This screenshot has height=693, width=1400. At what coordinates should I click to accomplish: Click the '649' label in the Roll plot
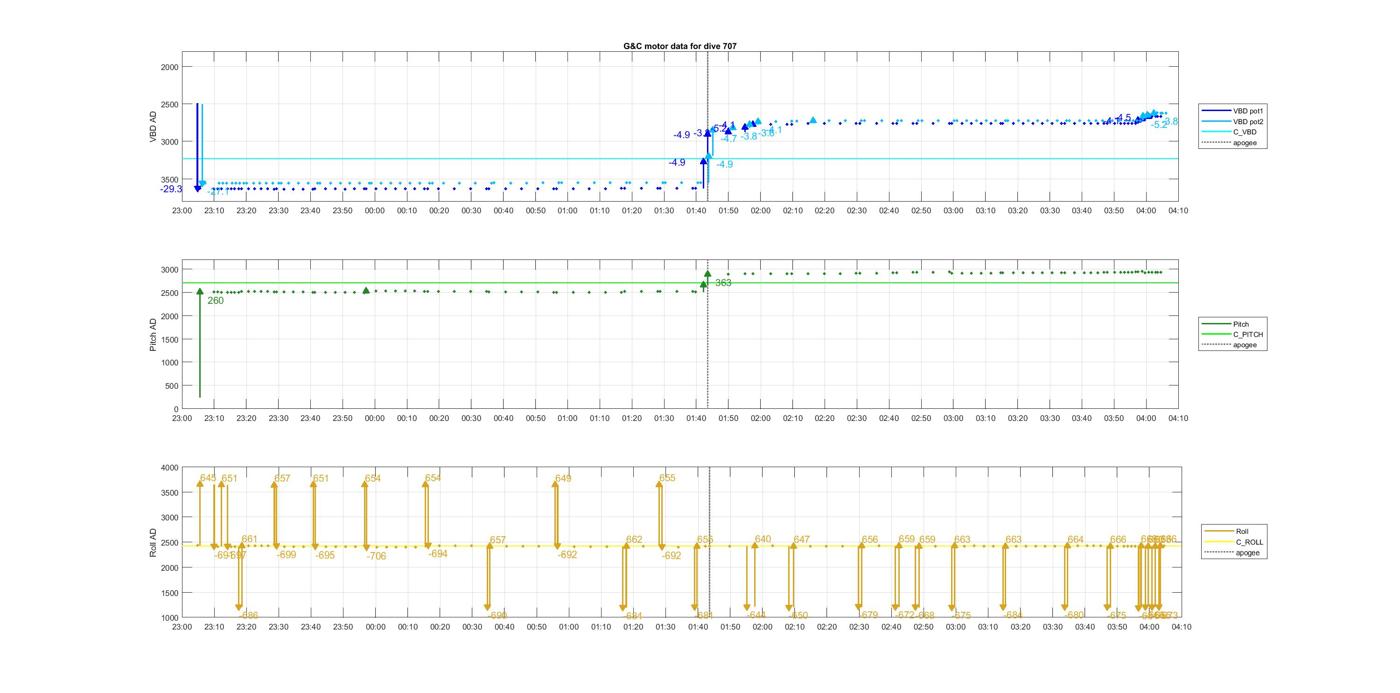pyautogui.click(x=563, y=478)
